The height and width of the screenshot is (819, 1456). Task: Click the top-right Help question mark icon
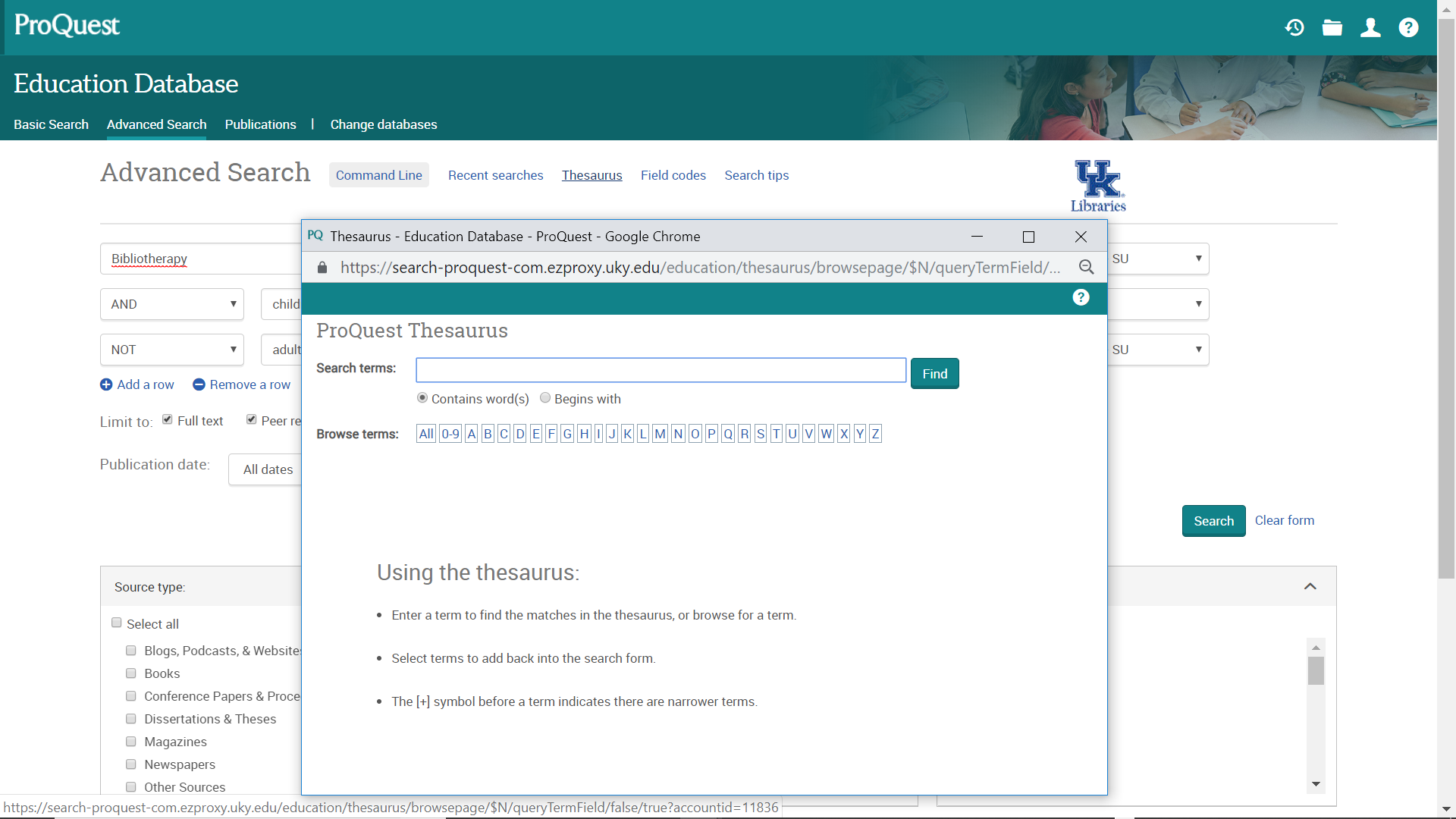(1408, 27)
